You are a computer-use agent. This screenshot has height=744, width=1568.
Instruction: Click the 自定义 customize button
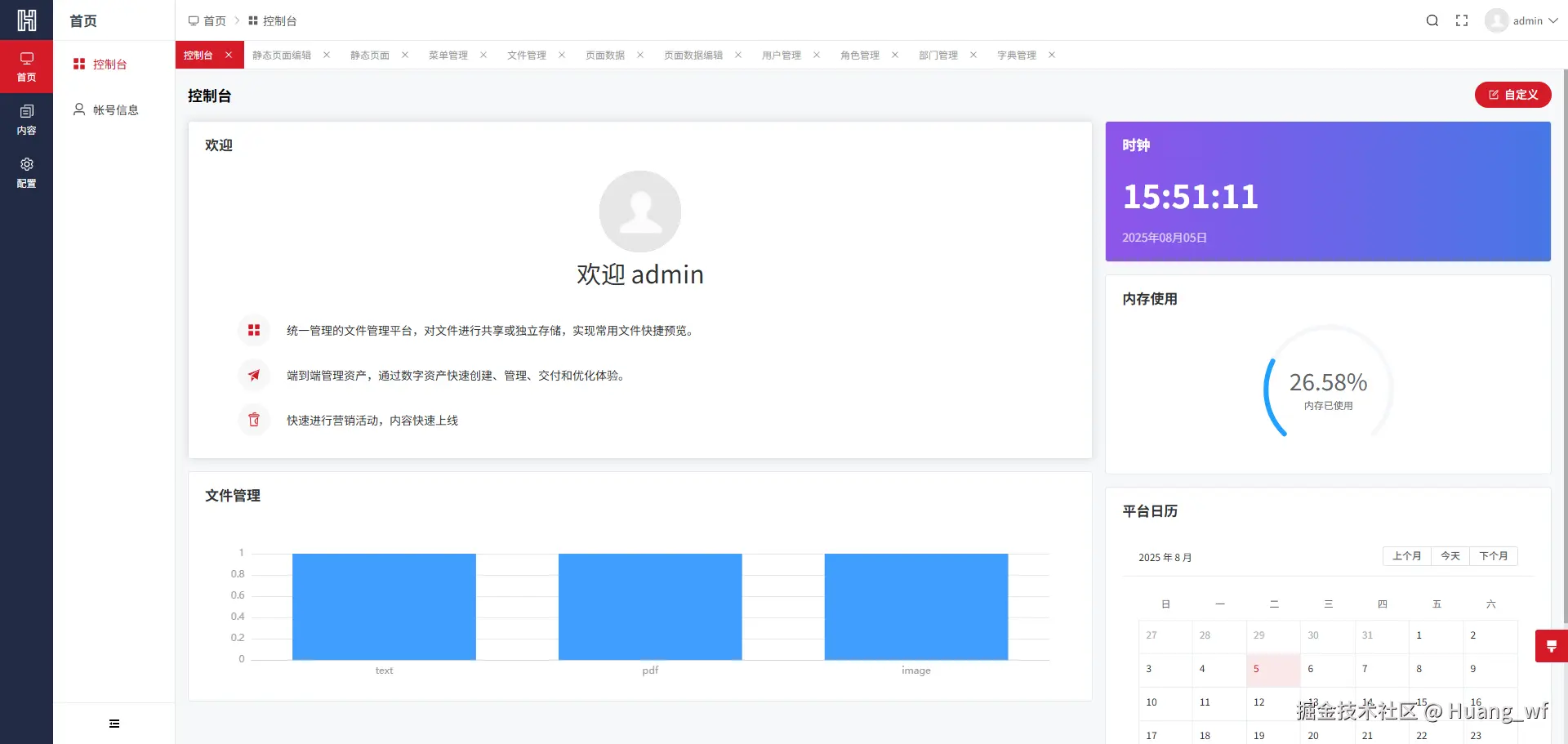coord(1512,95)
